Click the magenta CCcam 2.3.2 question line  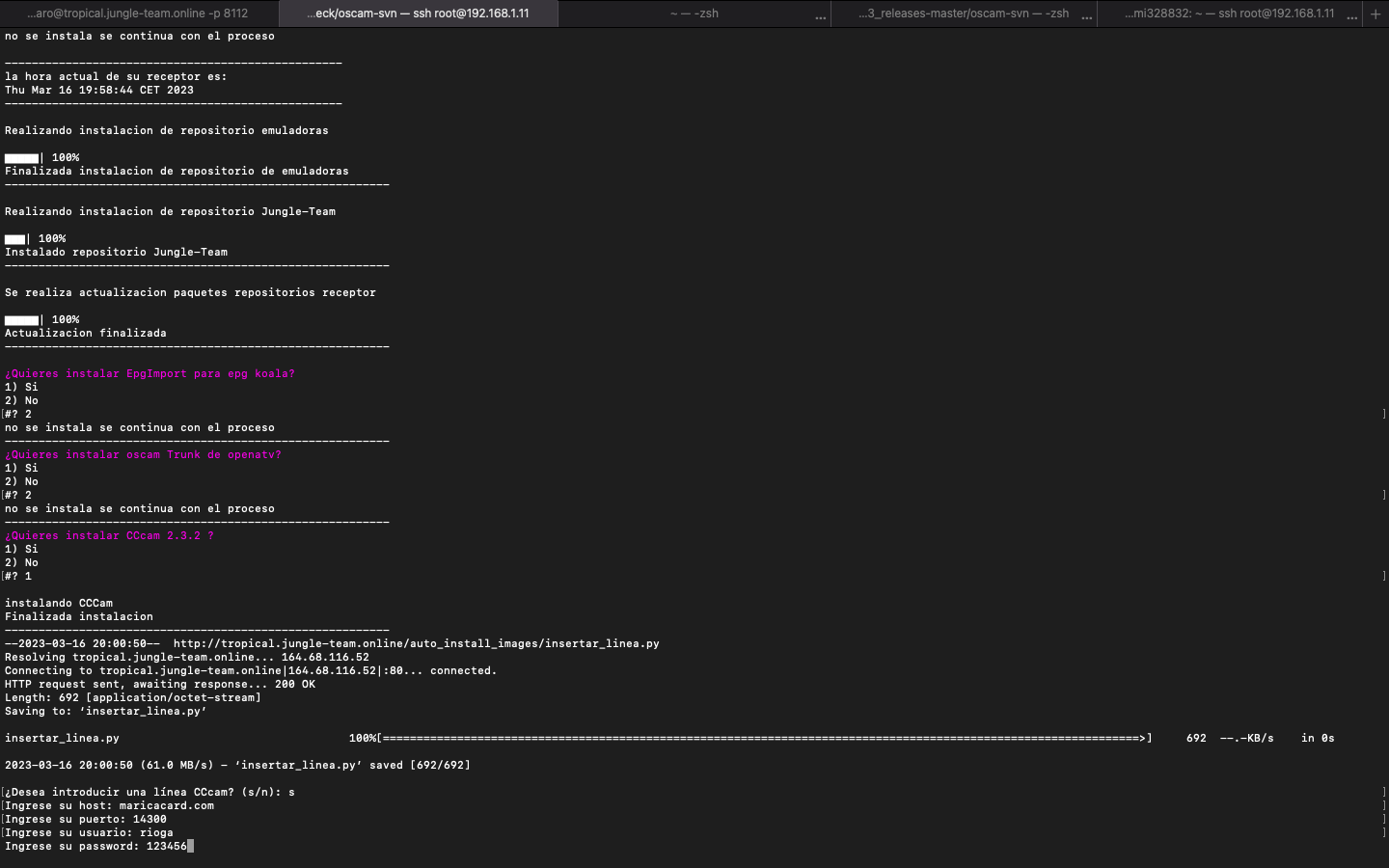coord(109,535)
